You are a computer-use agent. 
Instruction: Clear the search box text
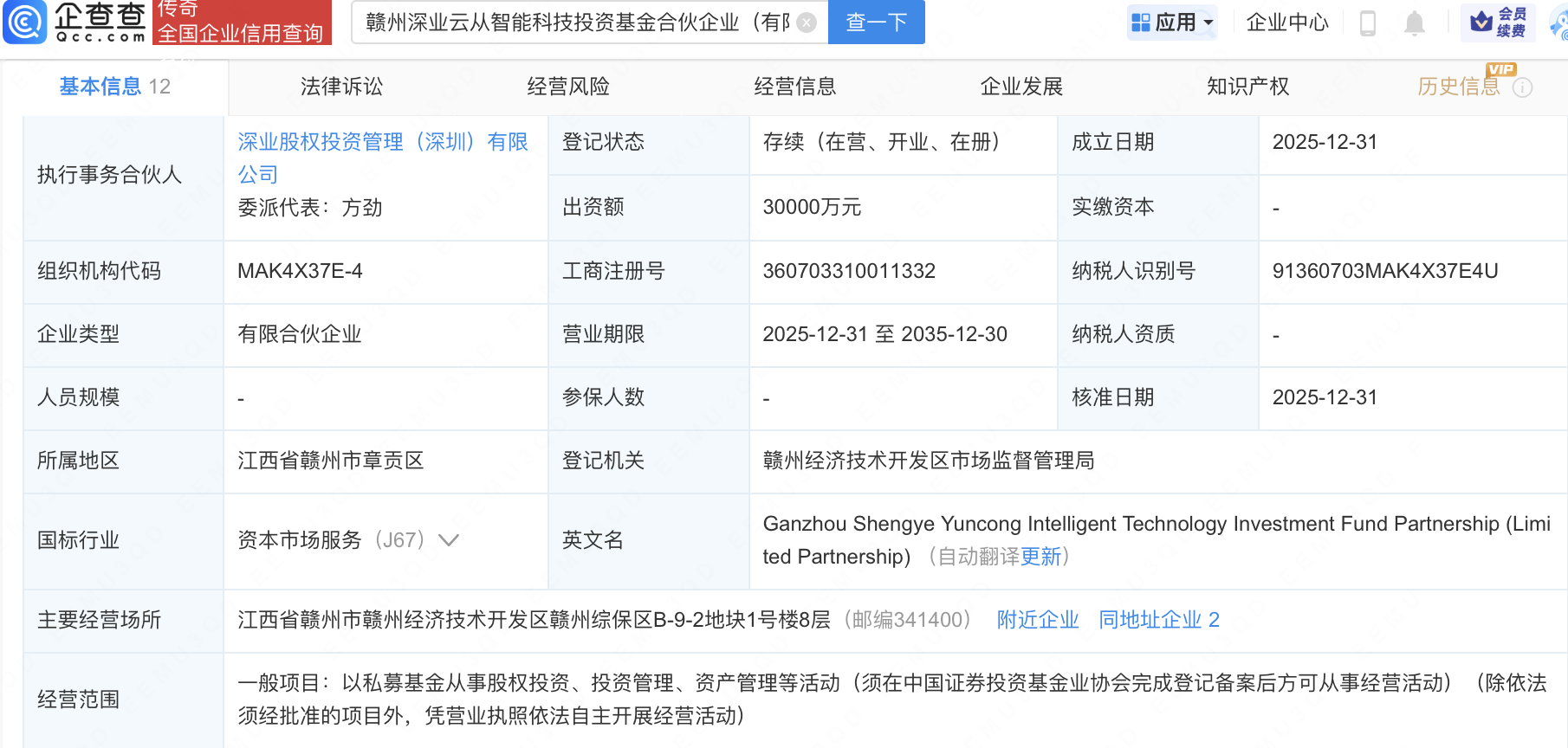click(x=807, y=23)
